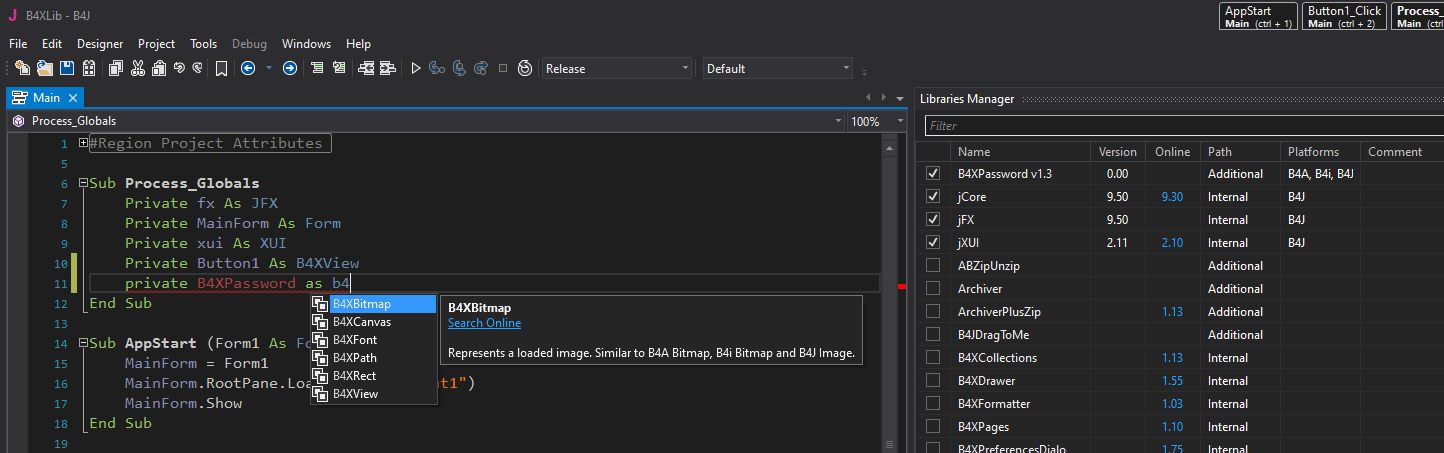Navigate forward with the blue arrow
This screenshot has width=1444, height=453.
290,68
